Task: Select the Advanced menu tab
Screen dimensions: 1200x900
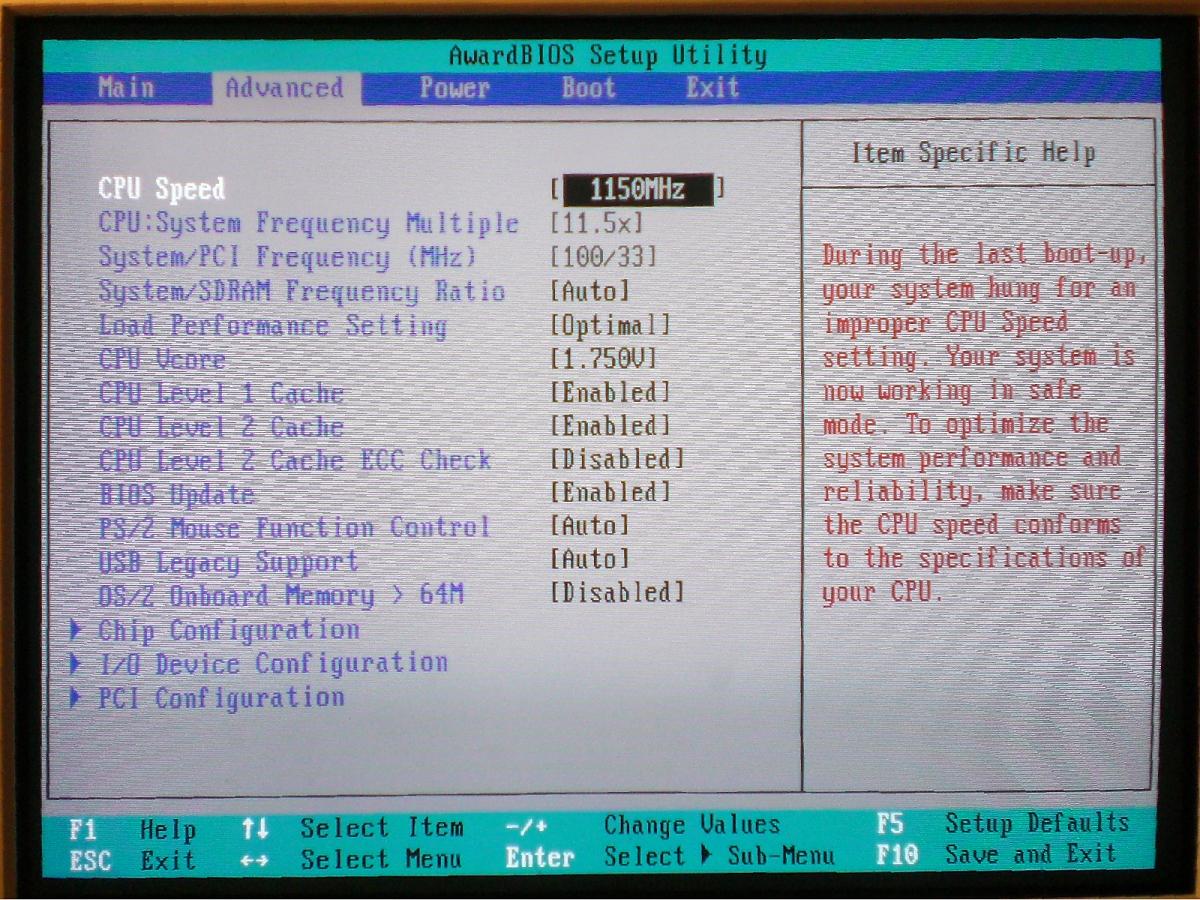Action: (284, 88)
